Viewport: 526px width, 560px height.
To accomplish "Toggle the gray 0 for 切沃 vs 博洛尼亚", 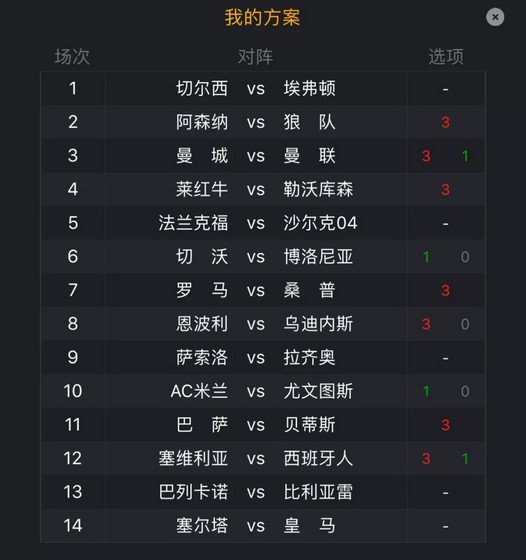I will 465,257.
